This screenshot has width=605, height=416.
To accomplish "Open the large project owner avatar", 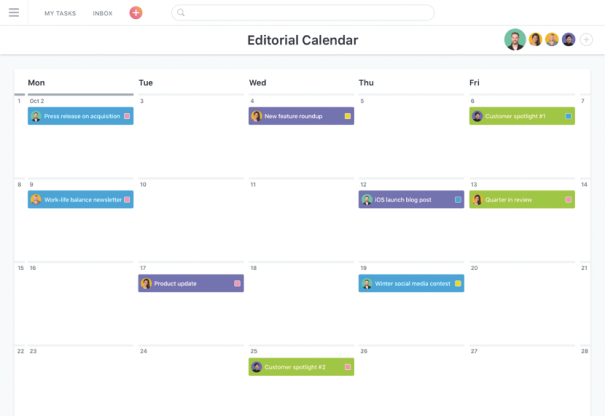I will [515, 40].
